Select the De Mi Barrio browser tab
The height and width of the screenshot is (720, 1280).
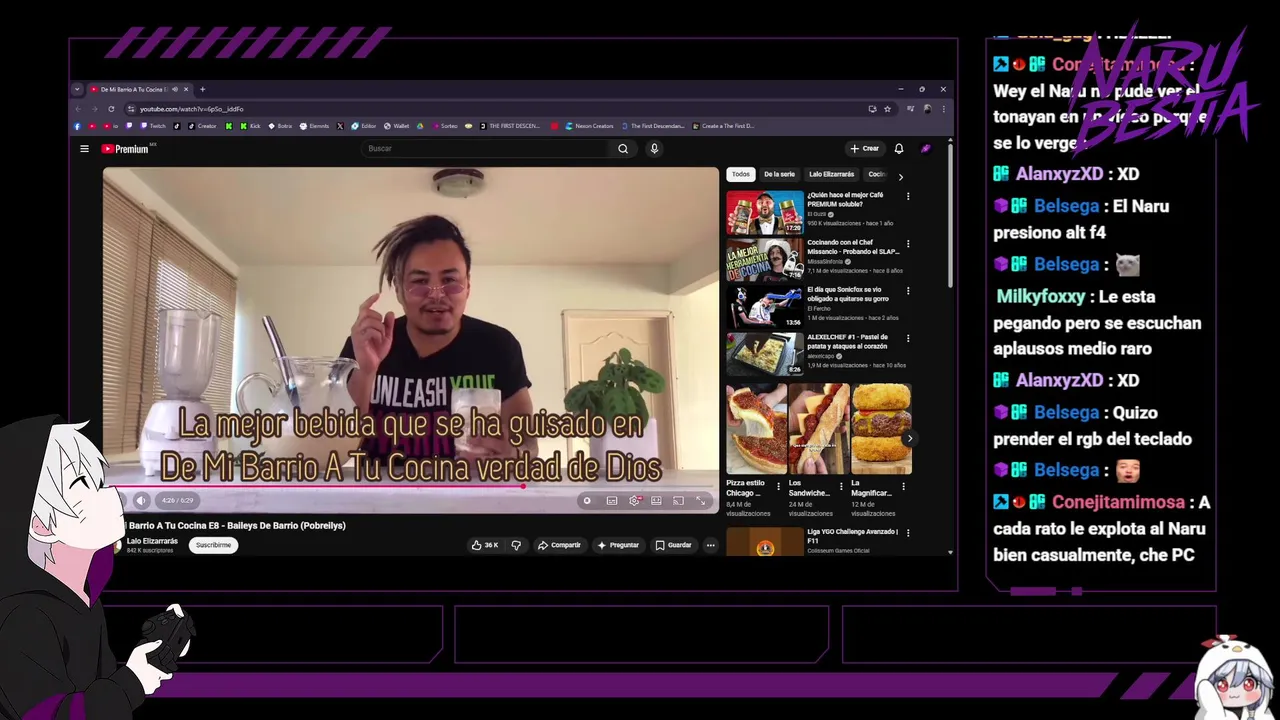[x=138, y=89]
